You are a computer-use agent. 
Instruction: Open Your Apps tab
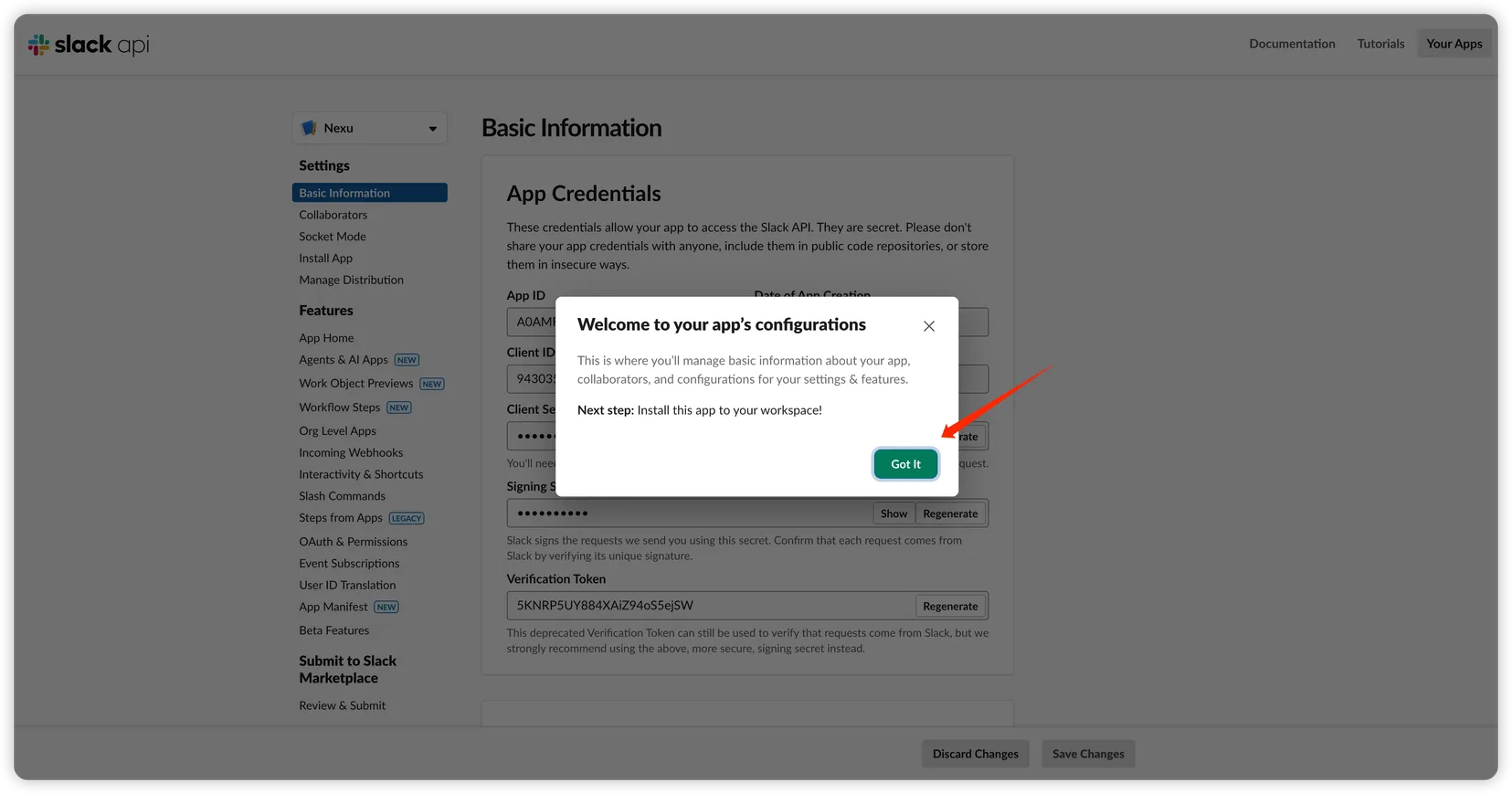coord(1454,44)
